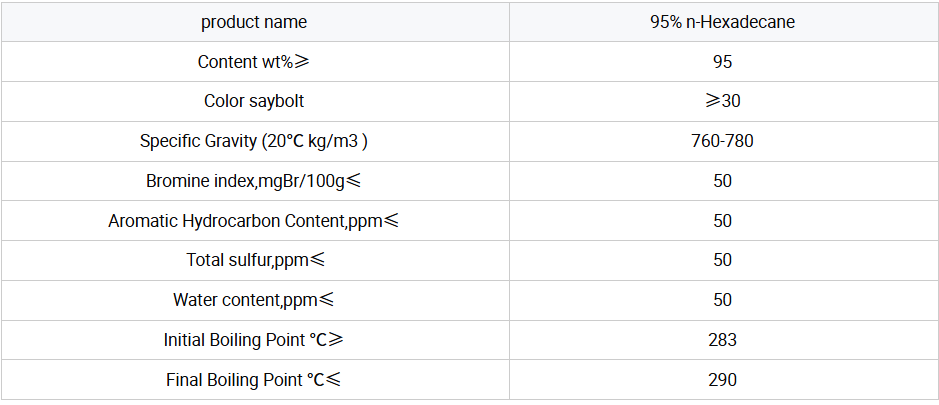939x405 pixels.
Task: Select the Bromine index value 50
Action: (722, 181)
